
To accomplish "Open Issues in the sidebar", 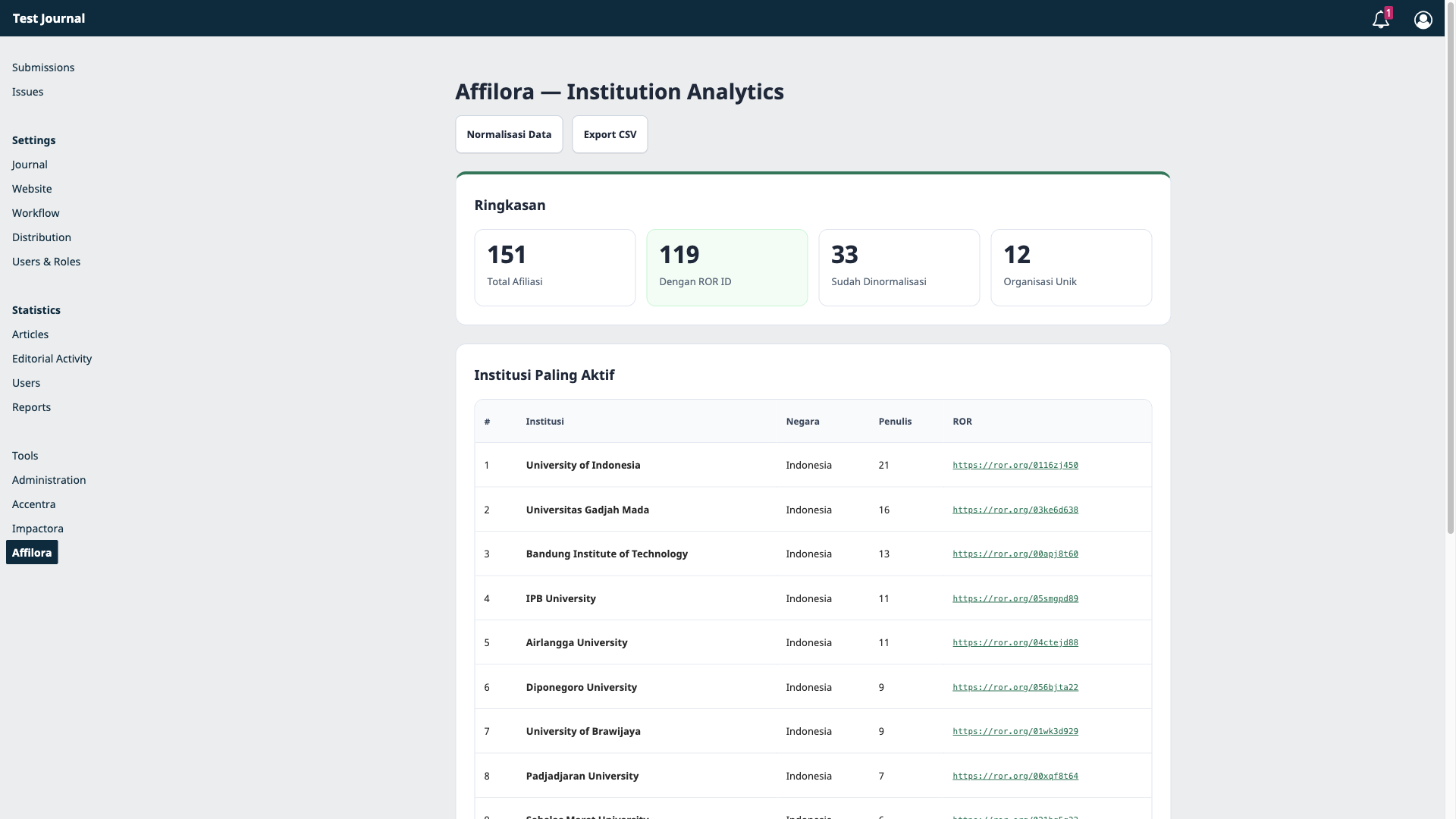I will pyautogui.click(x=27, y=92).
